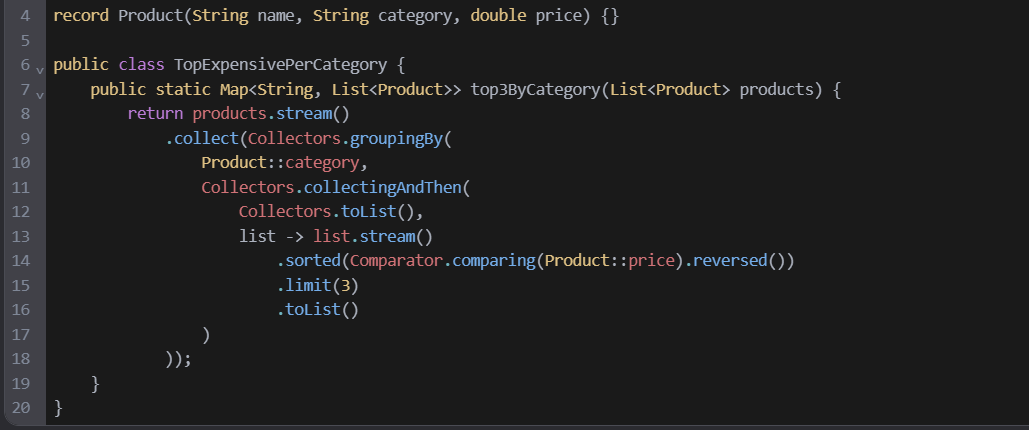This screenshot has height=430, width=1029.
Task: Click the 'sorted' method call
Action: pyautogui.click(x=313, y=261)
